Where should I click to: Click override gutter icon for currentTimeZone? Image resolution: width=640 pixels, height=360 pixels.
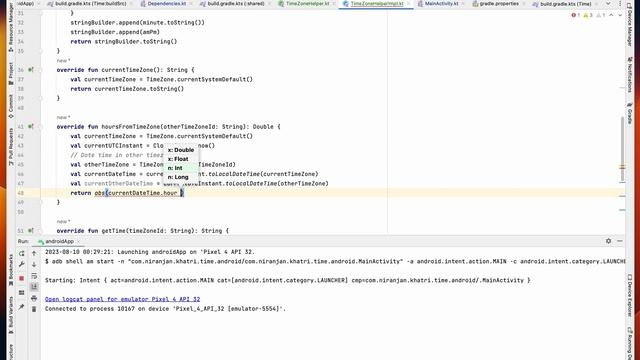point(31,70)
